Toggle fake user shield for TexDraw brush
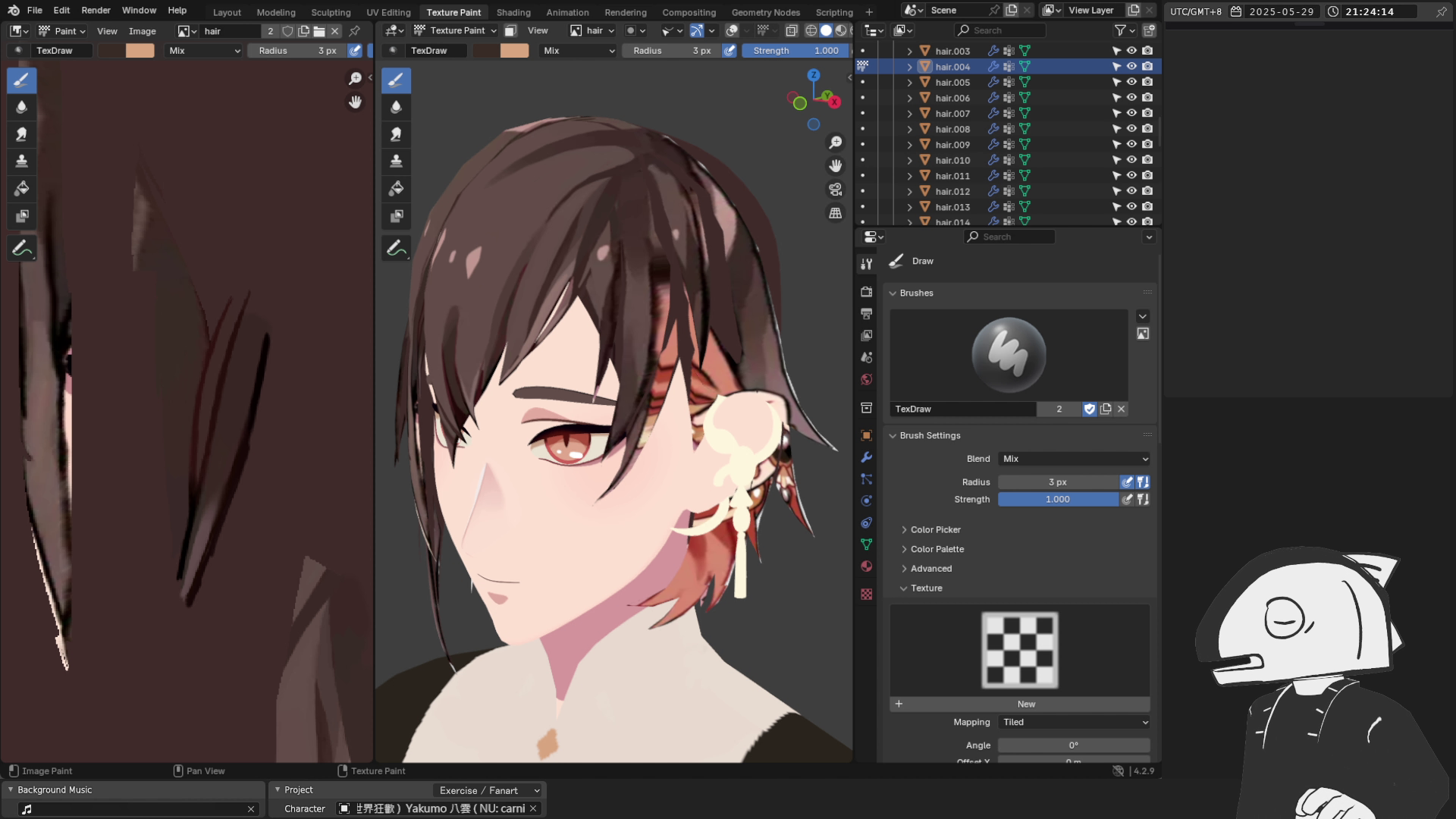Image resolution: width=1456 pixels, height=819 pixels. point(1090,409)
